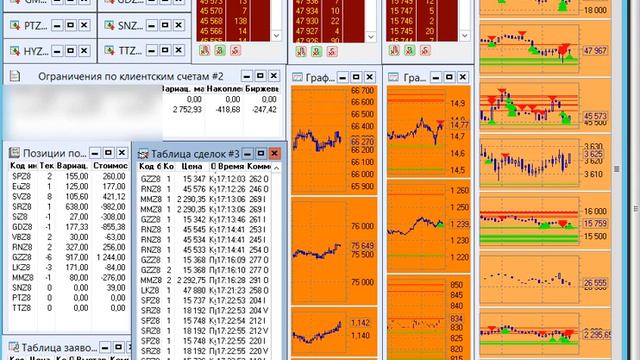Click the green order icon under the 45 570 order book
This screenshot has width=640, height=360.
tap(220, 51)
